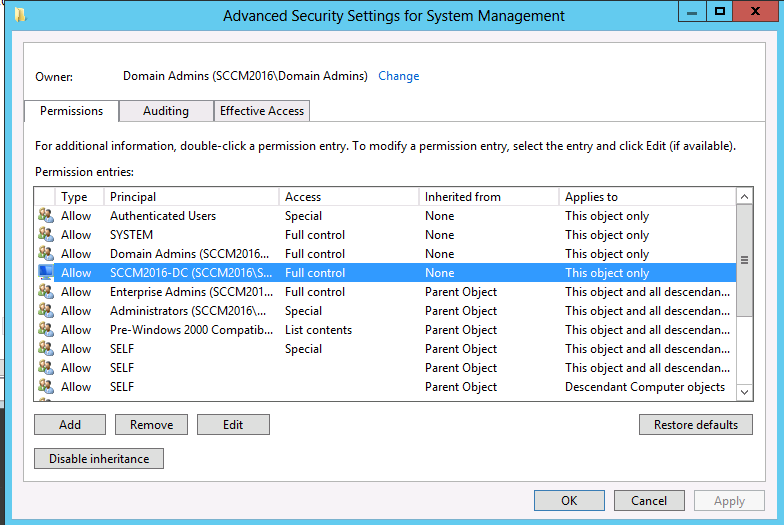The height and width of the screenshot is (525, 784).
Task: Open the Effective Access tab
Action: [262, 111]
